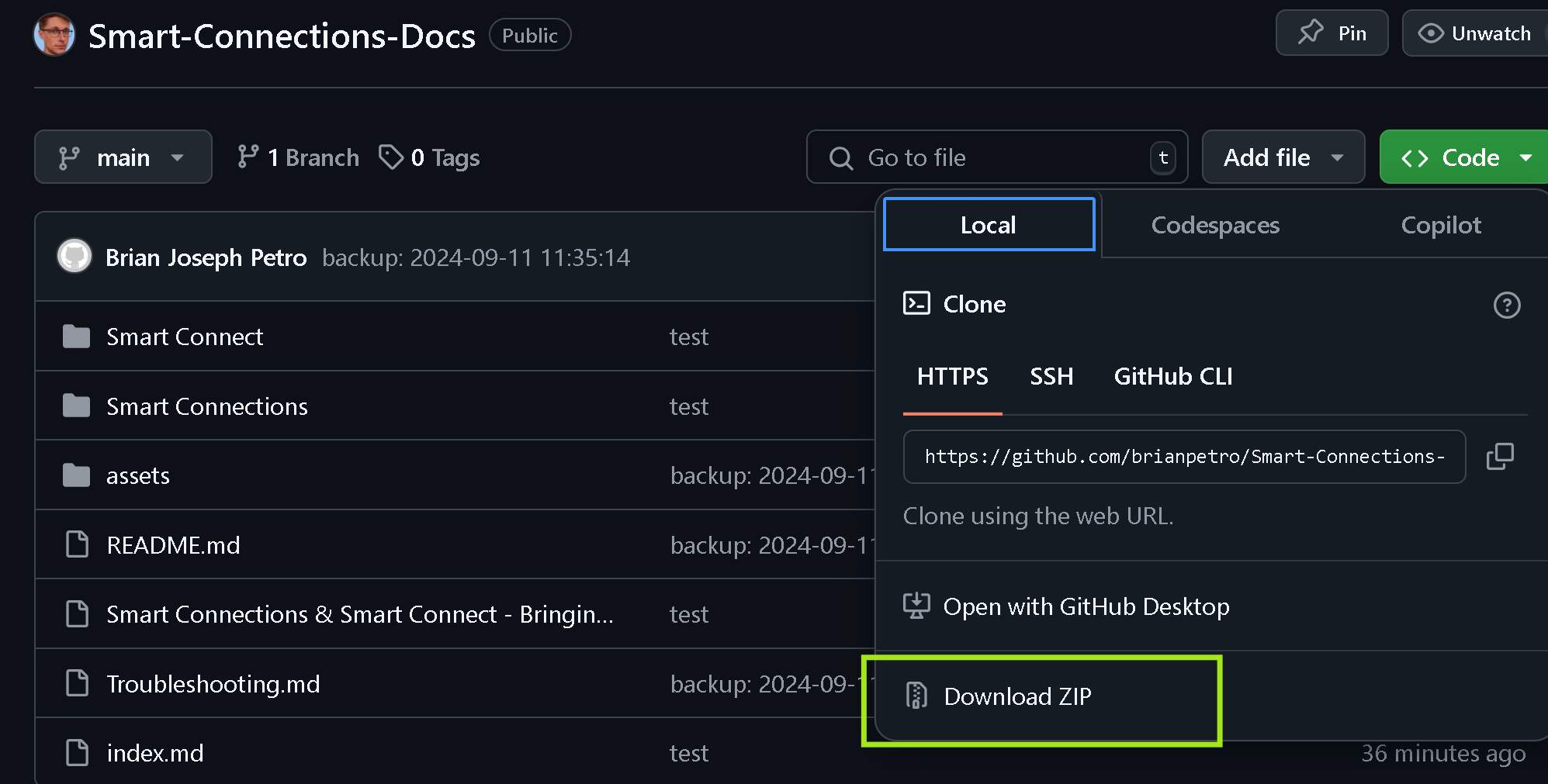Select the GitHub CLI clone option
The height and width of the screenshot is (784, 1548).
pyautogui.click(x=1173, y=377)
